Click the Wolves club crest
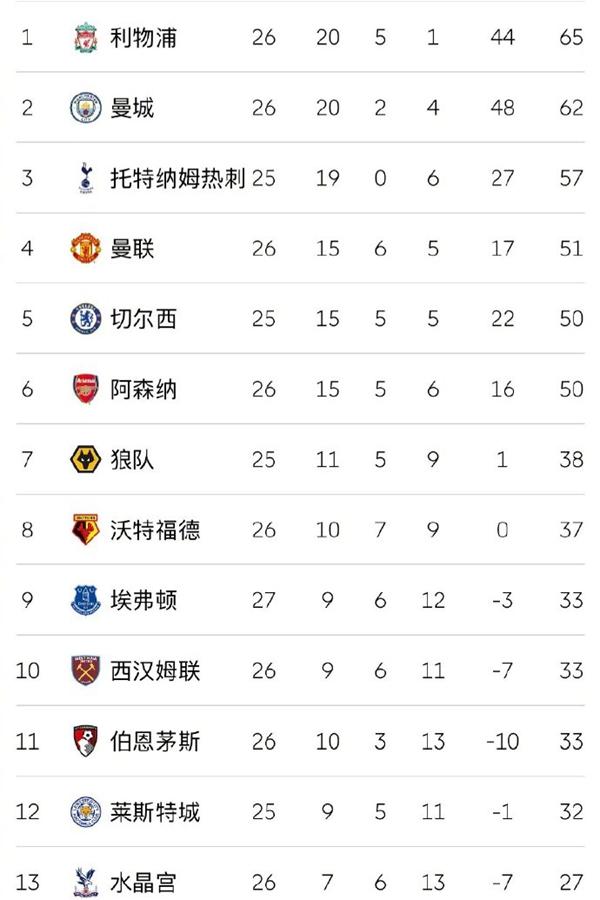600x900 pixels. 86,459
